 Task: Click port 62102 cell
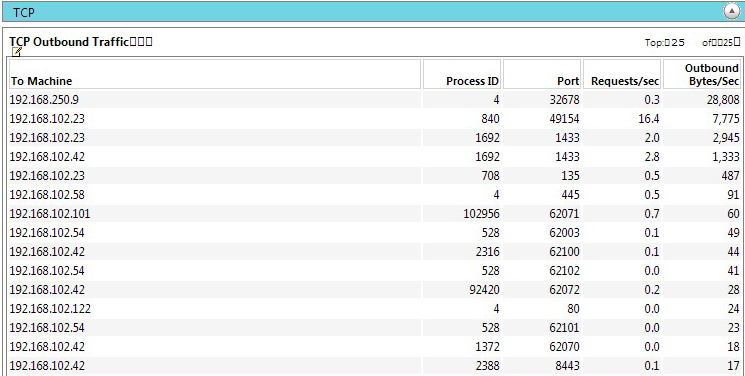point(564,271)
